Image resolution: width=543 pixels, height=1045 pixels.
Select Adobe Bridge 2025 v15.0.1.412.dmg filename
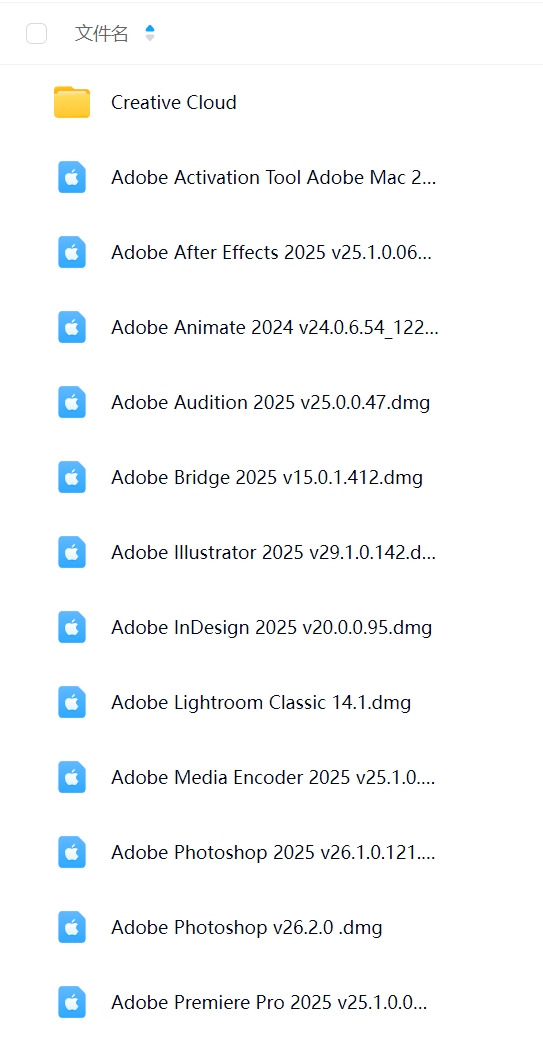tap(267, 477)
